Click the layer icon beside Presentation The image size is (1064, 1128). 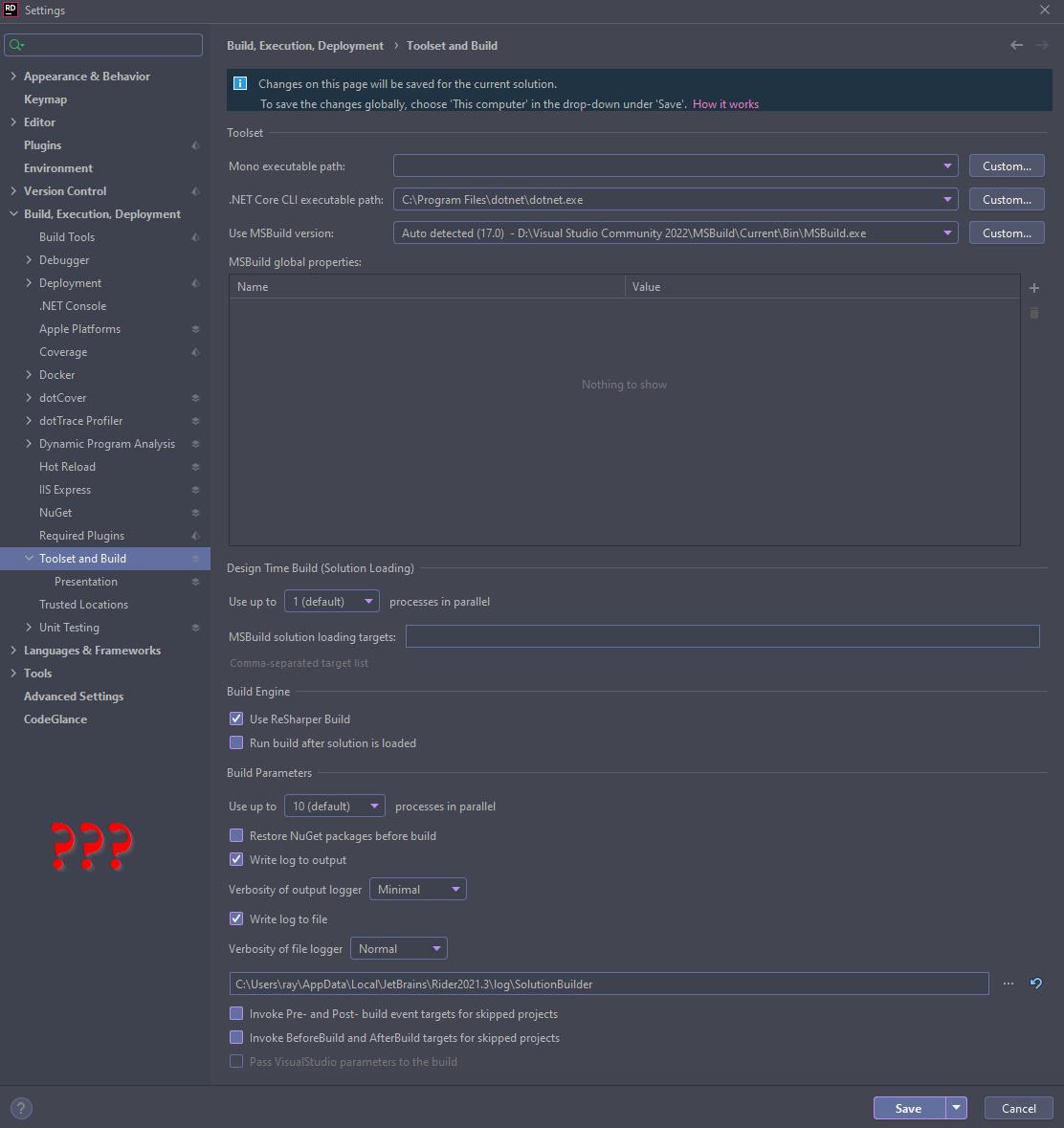coord(196,582)
